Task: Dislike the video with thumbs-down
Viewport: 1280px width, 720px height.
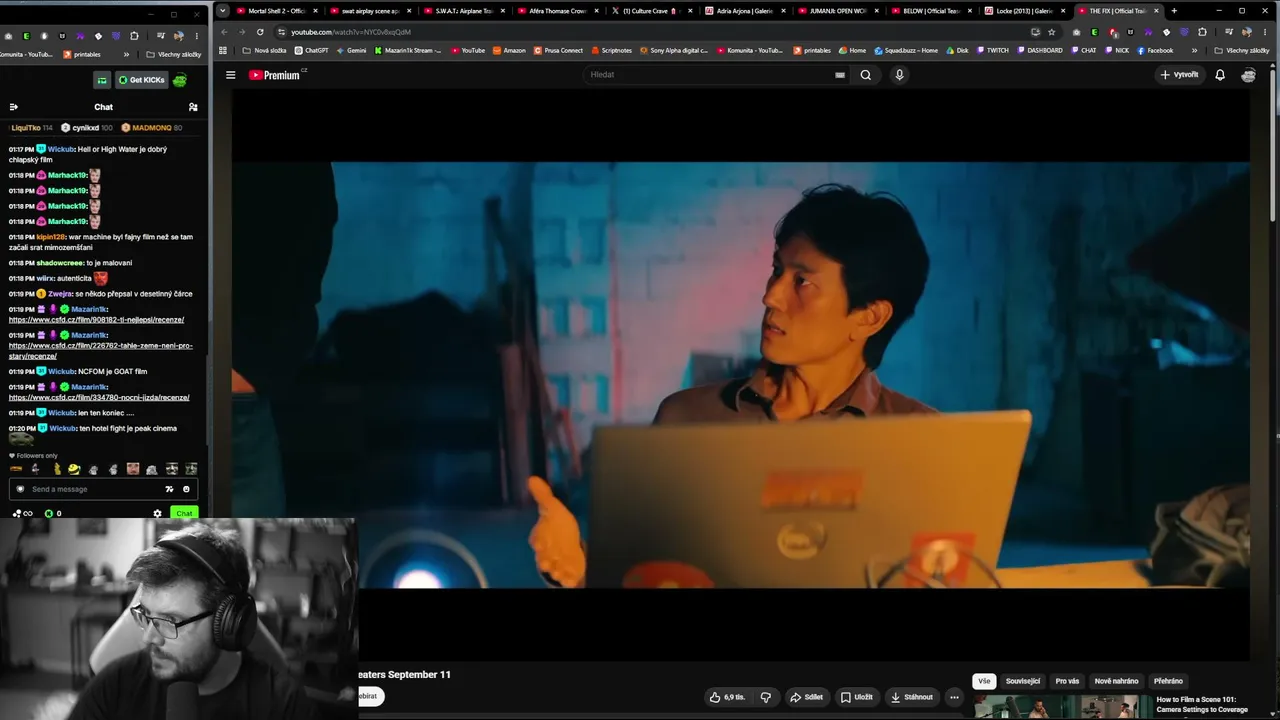Action: pos(766,697)
